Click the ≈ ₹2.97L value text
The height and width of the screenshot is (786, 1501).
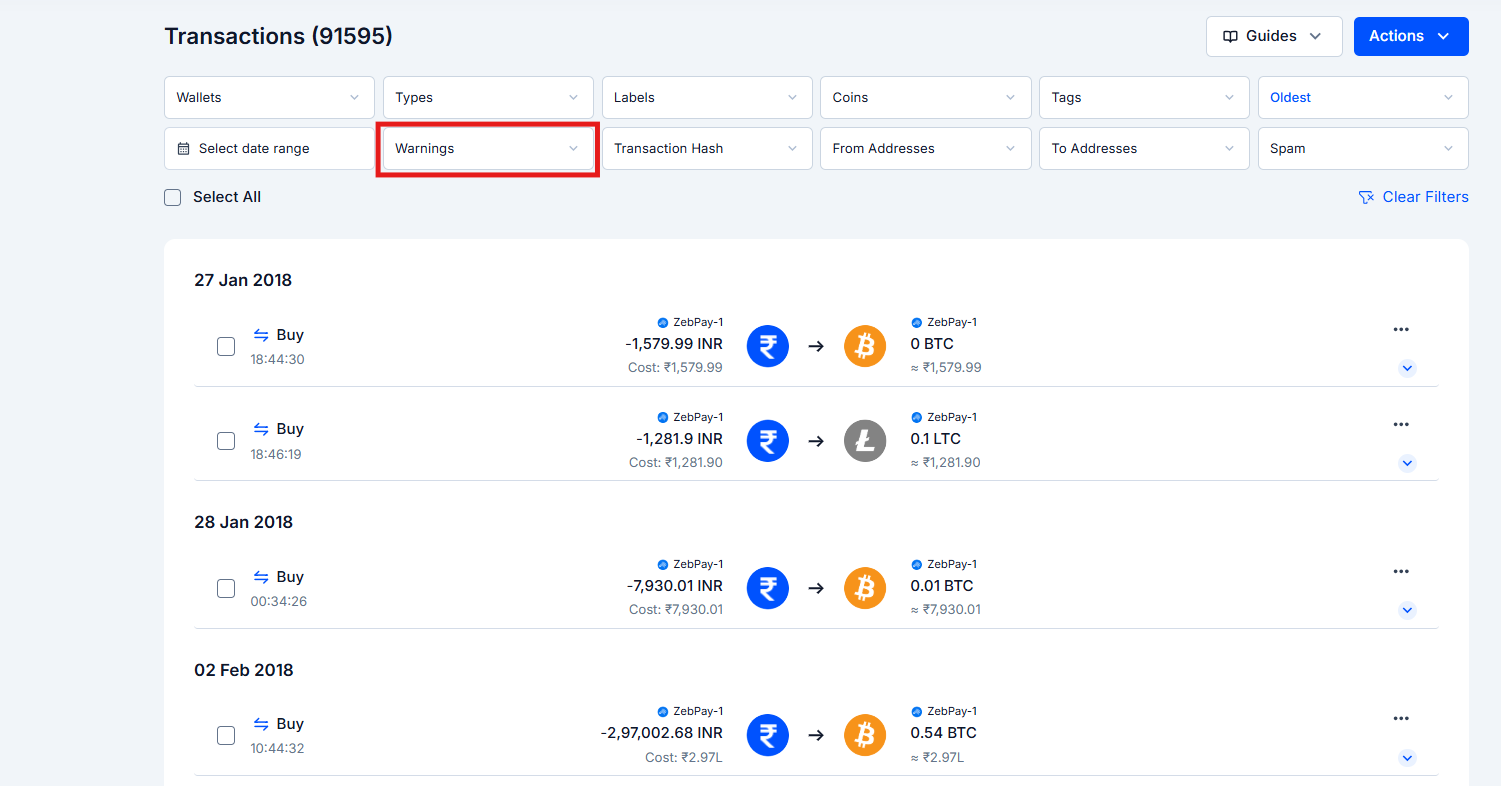click(937, 757)
